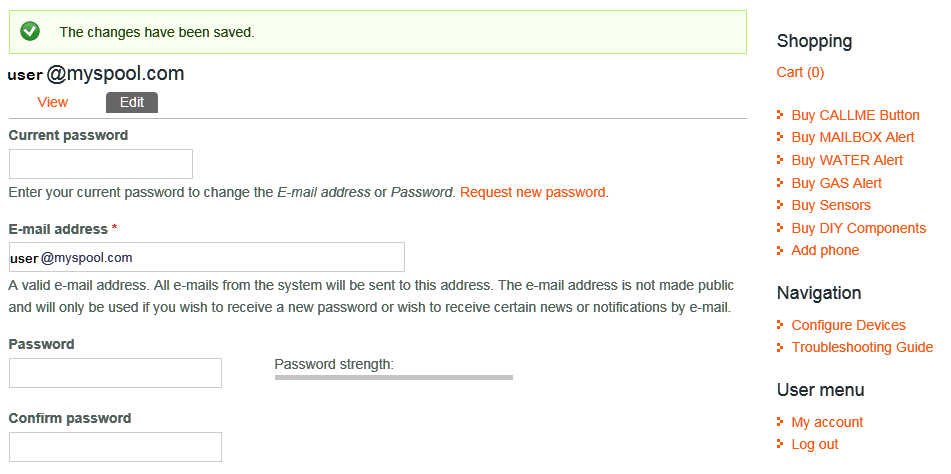Select the Edit tab
Screen dimensions: 951x474
(x=132, y=102)
